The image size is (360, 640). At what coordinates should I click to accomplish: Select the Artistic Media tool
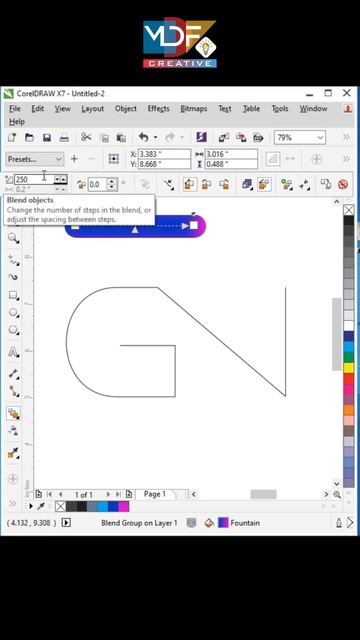tap(13, 278)
